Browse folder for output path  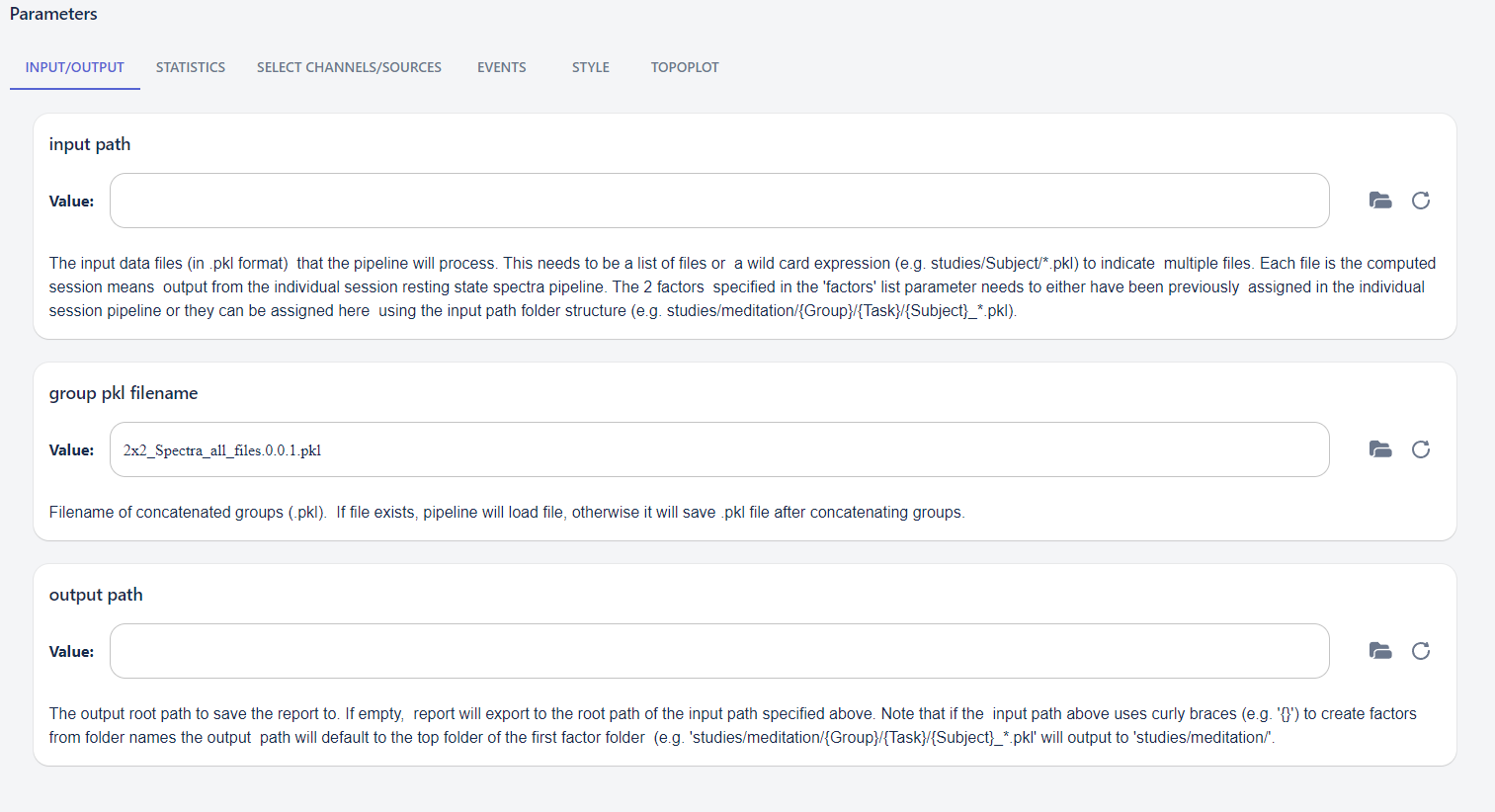click(x=1380, y=651)
